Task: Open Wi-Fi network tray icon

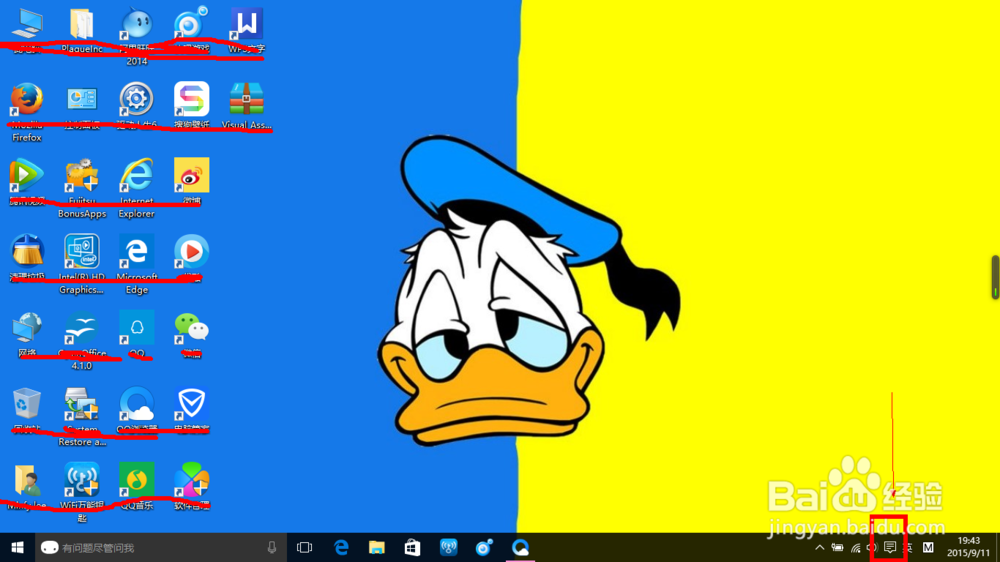Action: click(x=855, y=547)
